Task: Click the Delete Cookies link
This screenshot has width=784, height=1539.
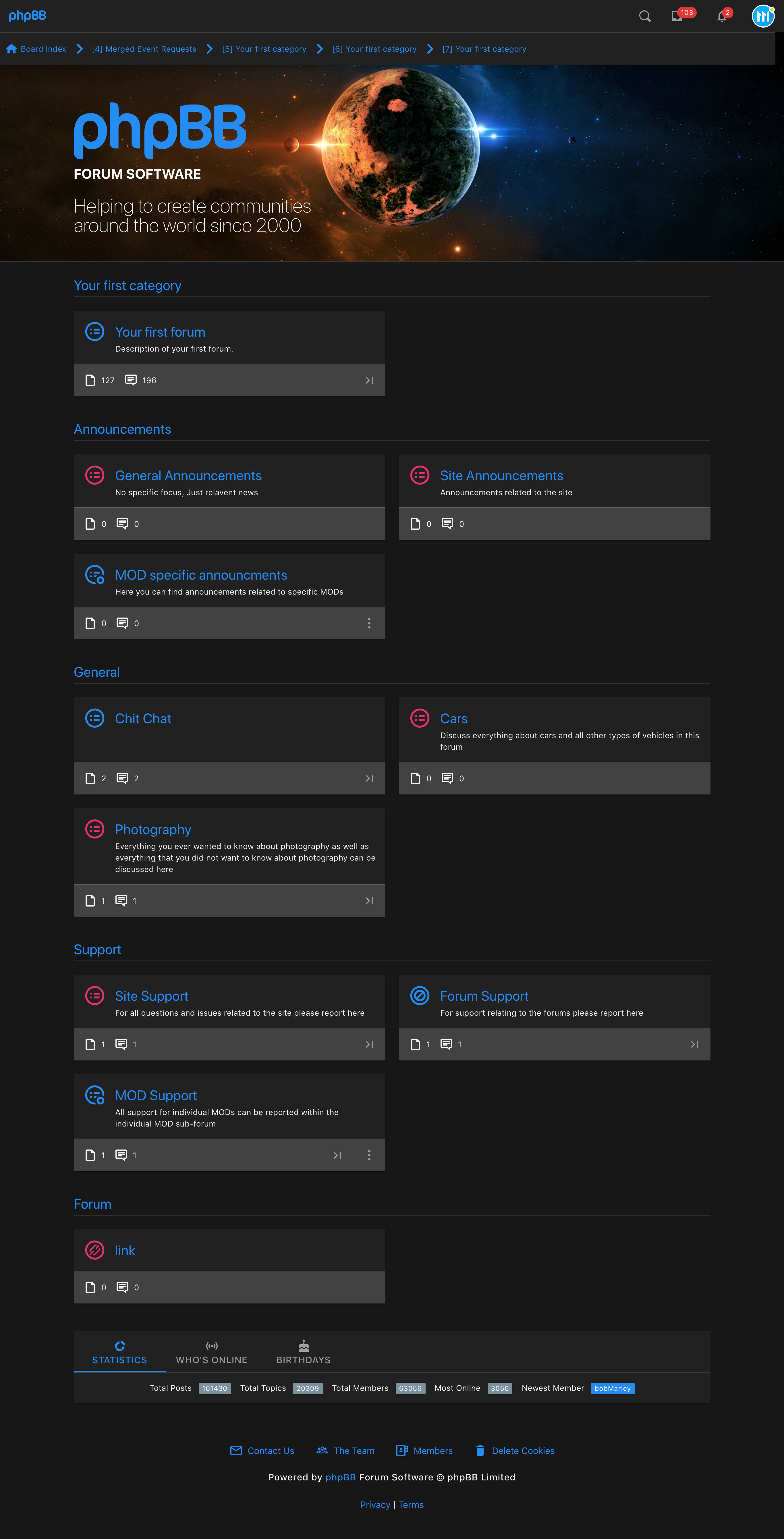Action: pos(522,1451)
